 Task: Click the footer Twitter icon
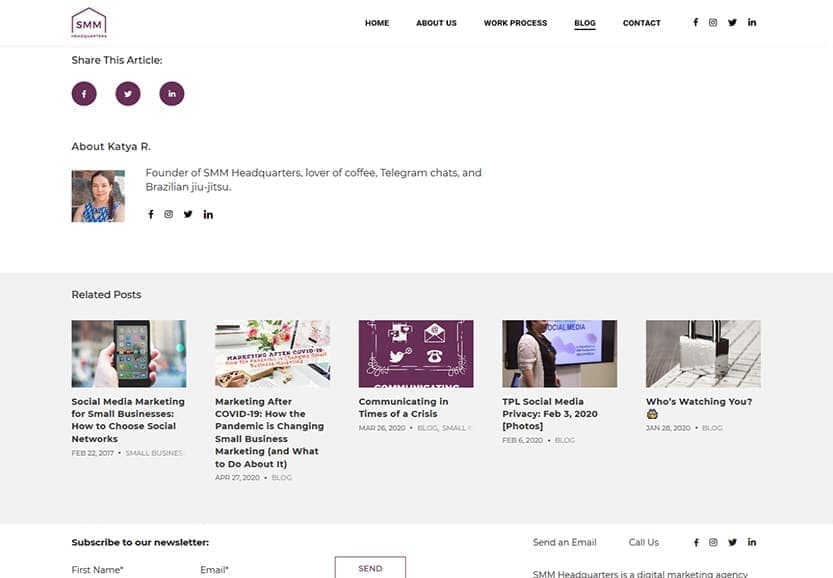point(732,542)
